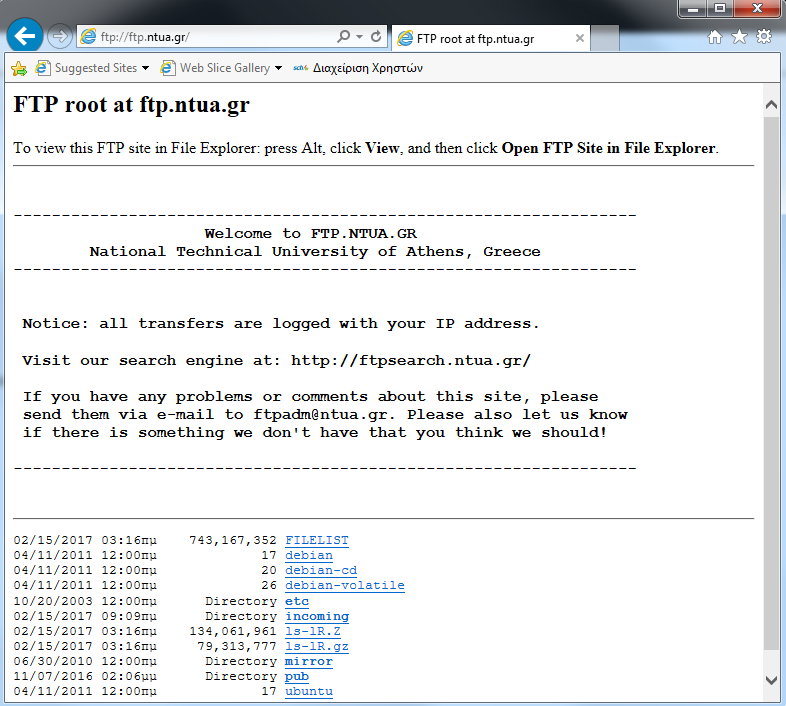Refresh the FTP page

tap(376, 36)
